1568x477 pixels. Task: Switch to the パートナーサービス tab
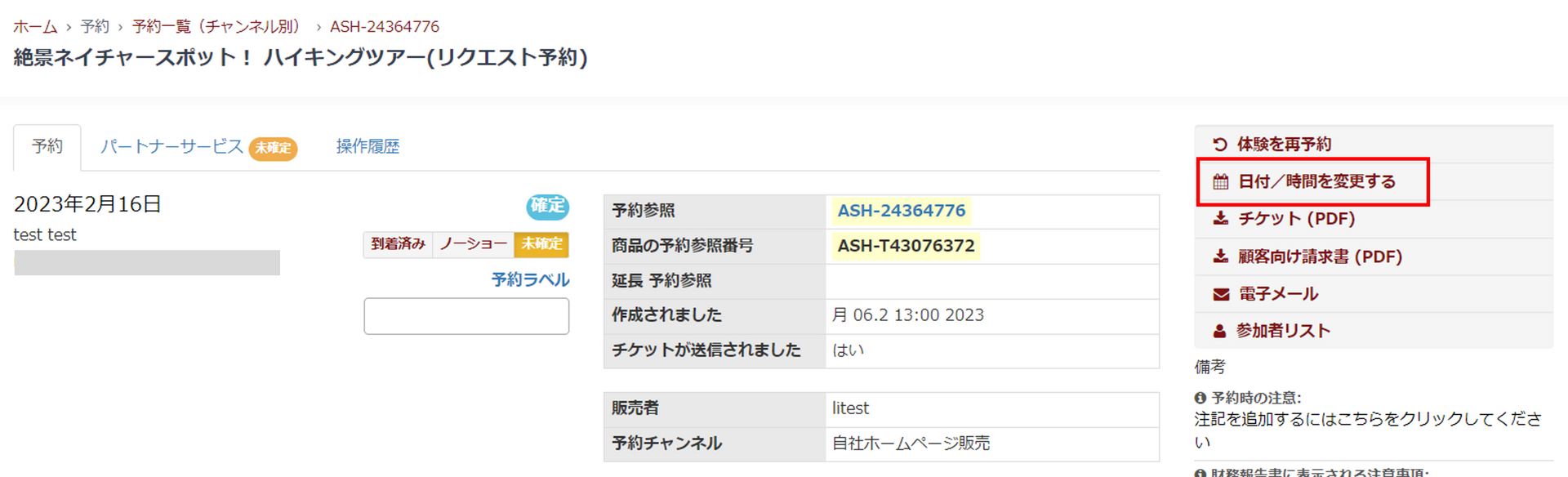(x=171, y=147)
